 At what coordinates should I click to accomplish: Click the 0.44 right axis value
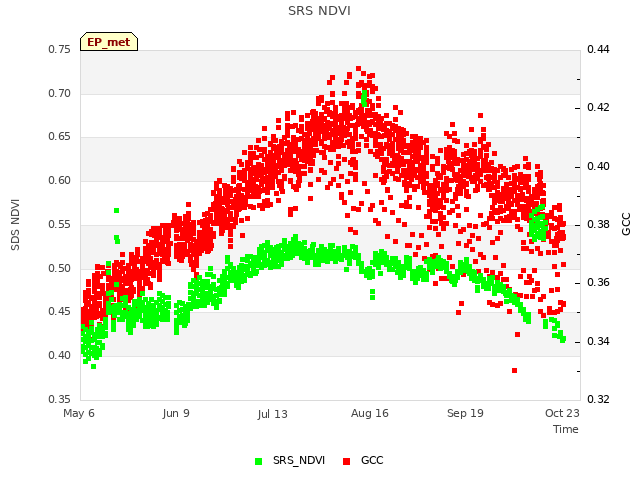(598, 49)
